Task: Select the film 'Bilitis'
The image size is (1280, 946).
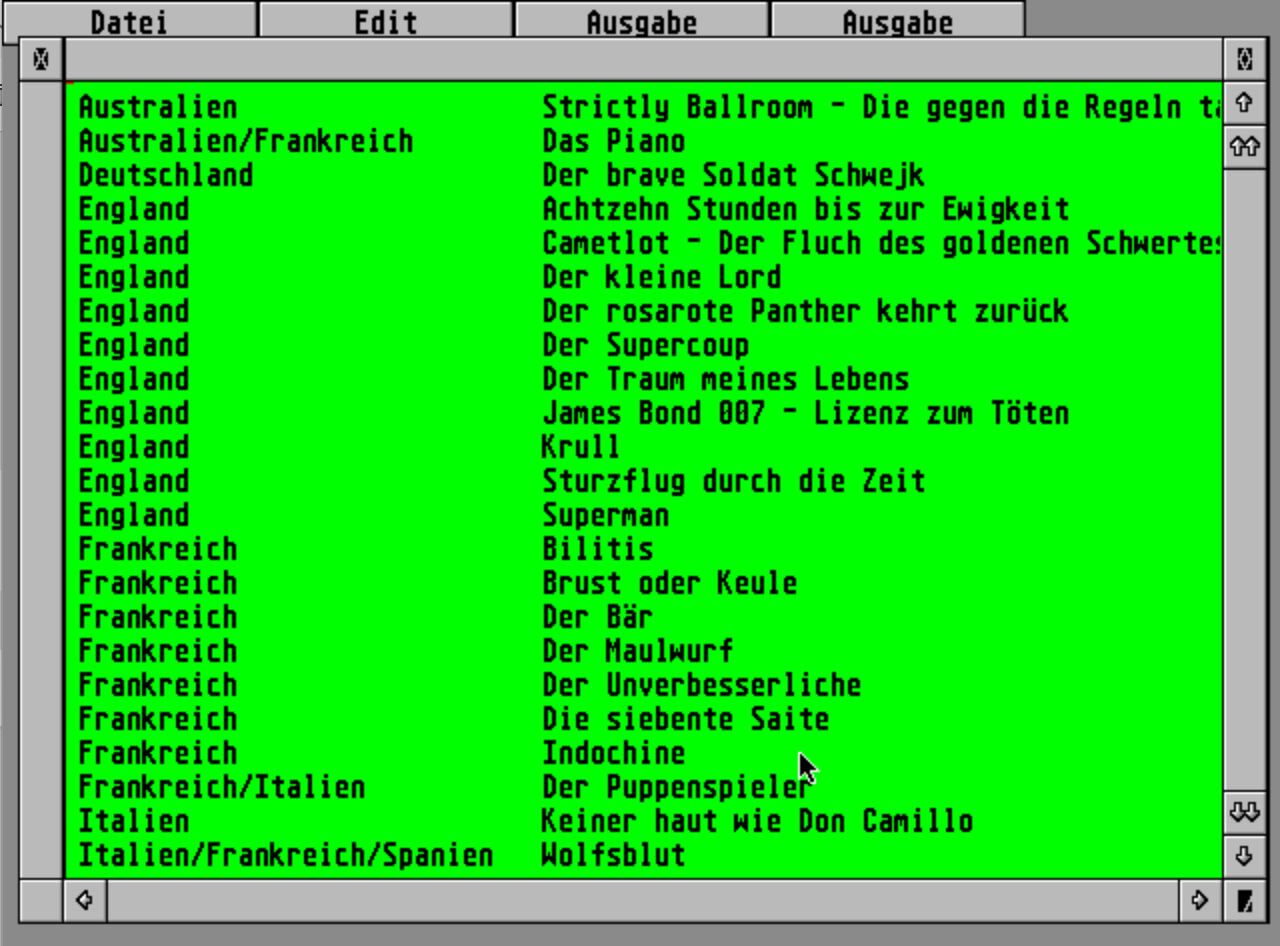Action: pos(597,549)
